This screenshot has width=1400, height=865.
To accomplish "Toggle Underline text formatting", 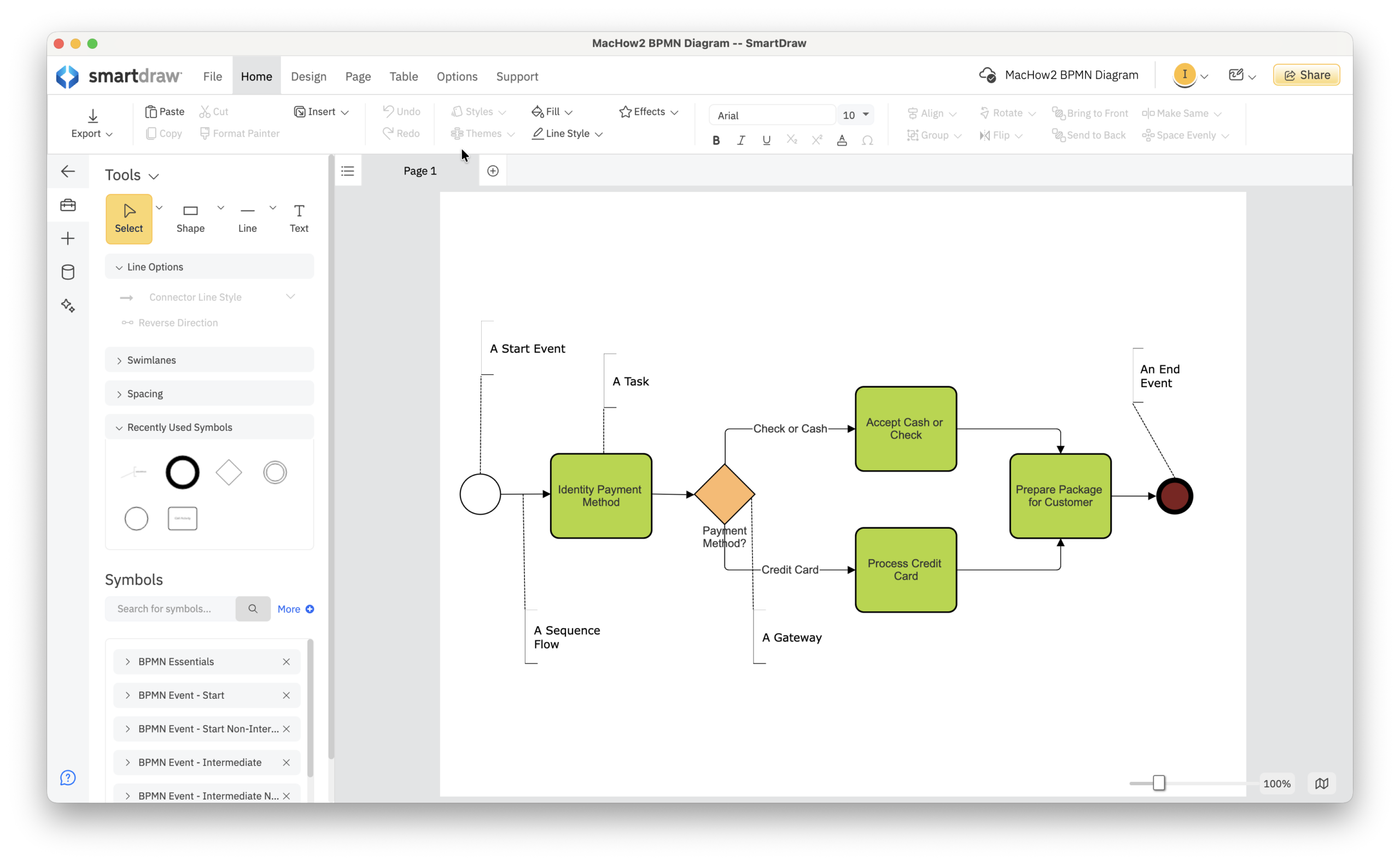I will pyautogui.click(x=766, y=140).
